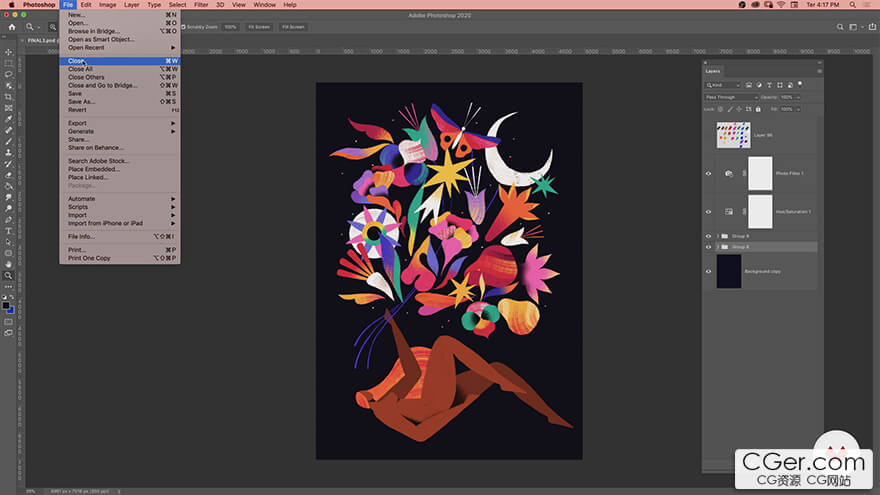The height and width of the screenshot is (495, 880).
Task: Toggle the layer filter on/off switch
Action: tap(800, 85)
